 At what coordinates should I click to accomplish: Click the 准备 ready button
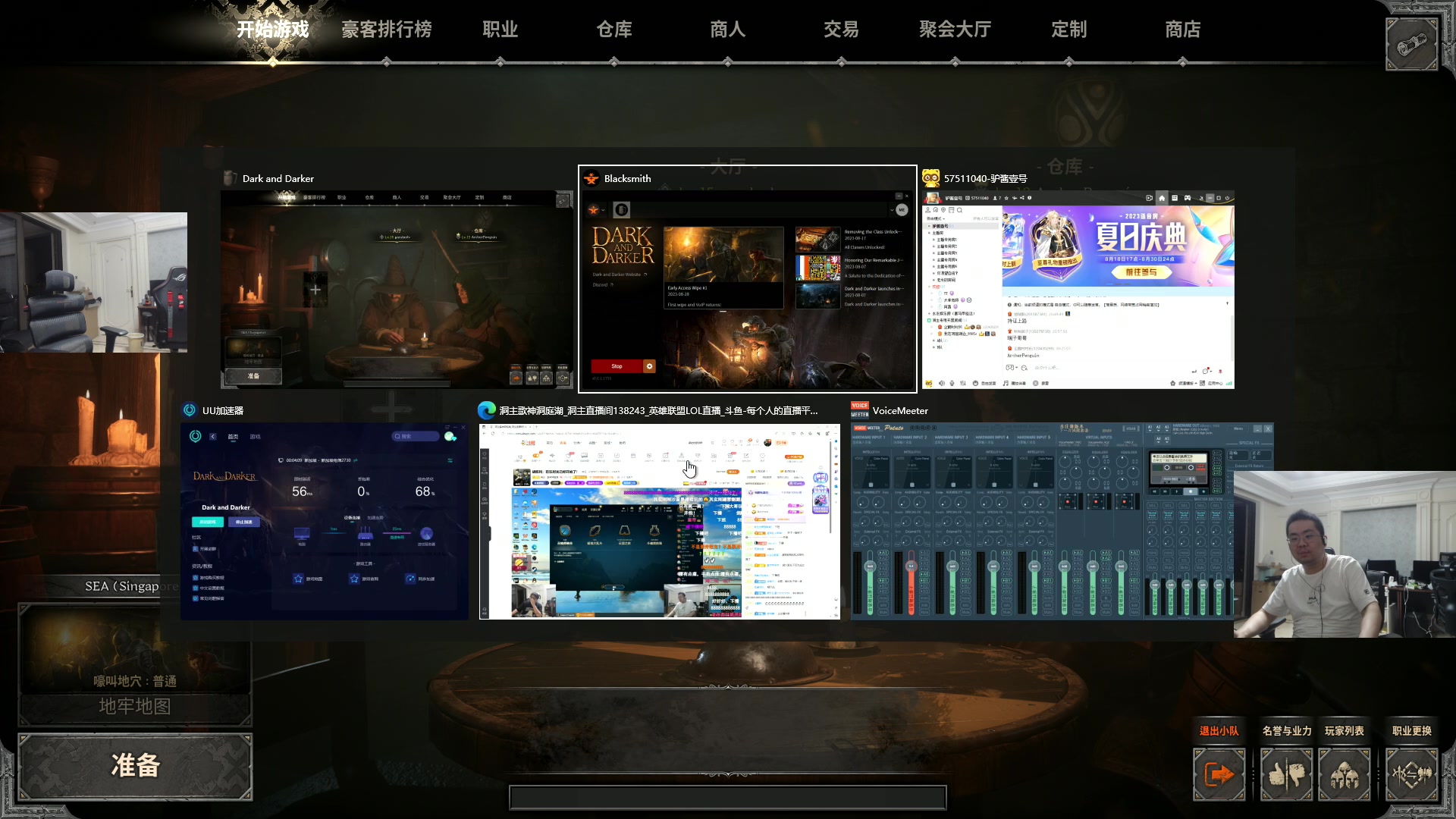[x=135, y=766]
